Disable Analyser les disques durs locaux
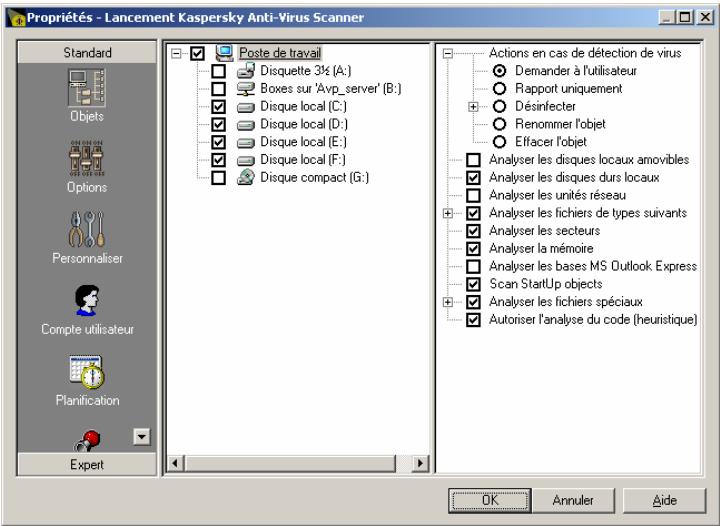 pos(473,178)
